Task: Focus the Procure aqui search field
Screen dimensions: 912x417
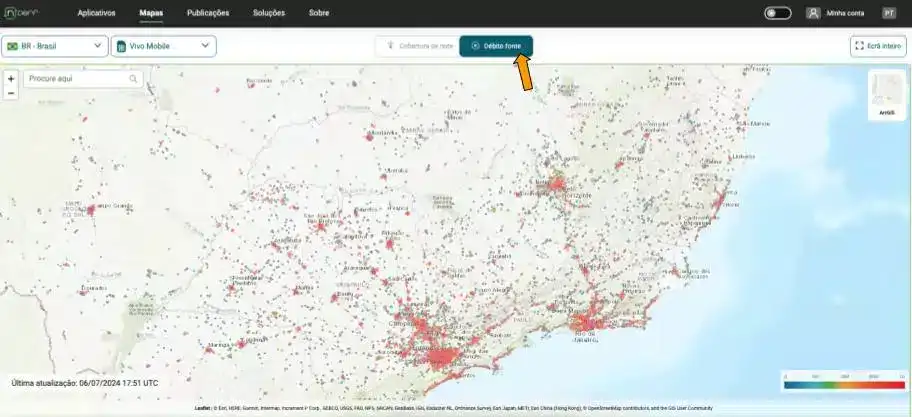Action: (x=83, y=79)
